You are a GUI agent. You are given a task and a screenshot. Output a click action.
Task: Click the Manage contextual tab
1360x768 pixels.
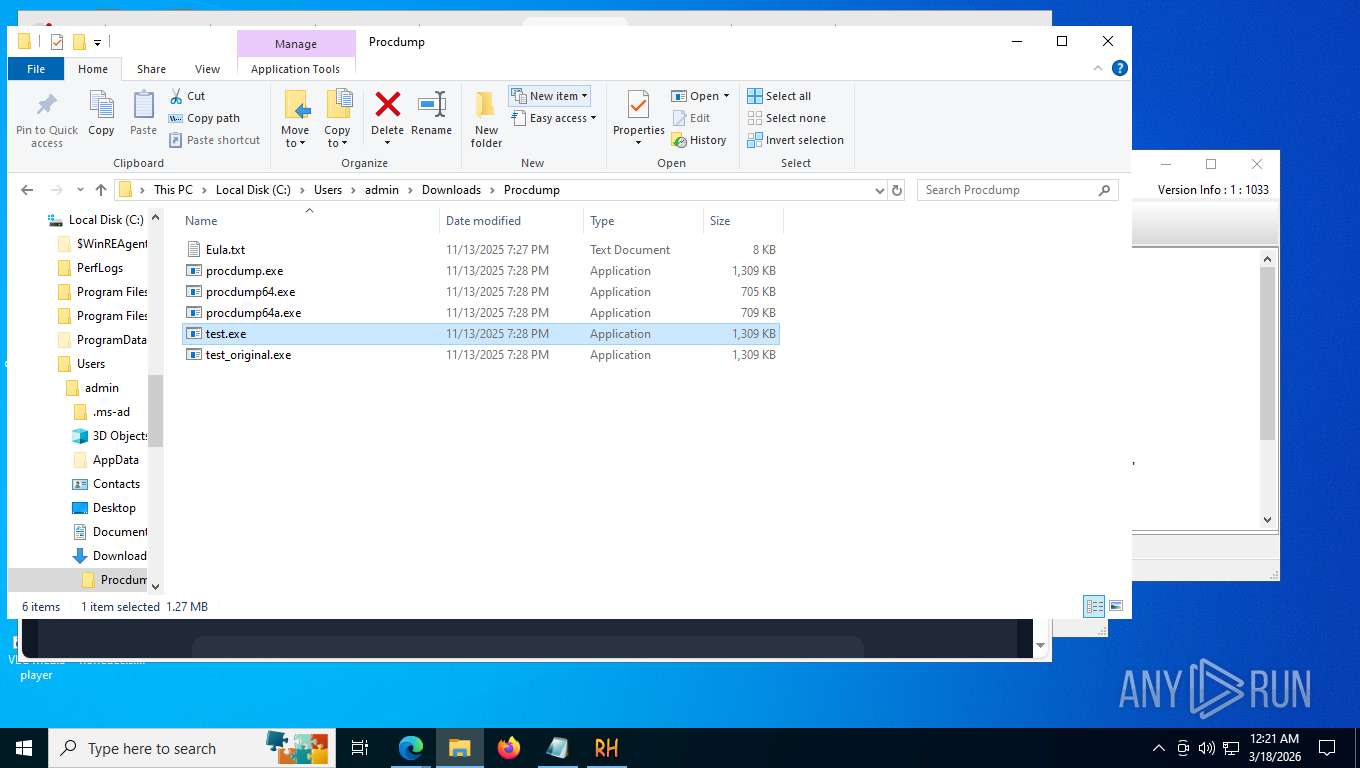(x=296, y=44)
